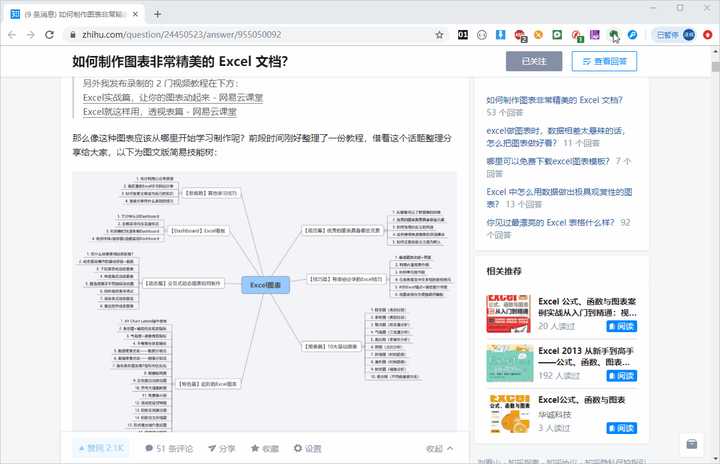
Task: Open the black '01' extension icon
Action: point(463,34)
